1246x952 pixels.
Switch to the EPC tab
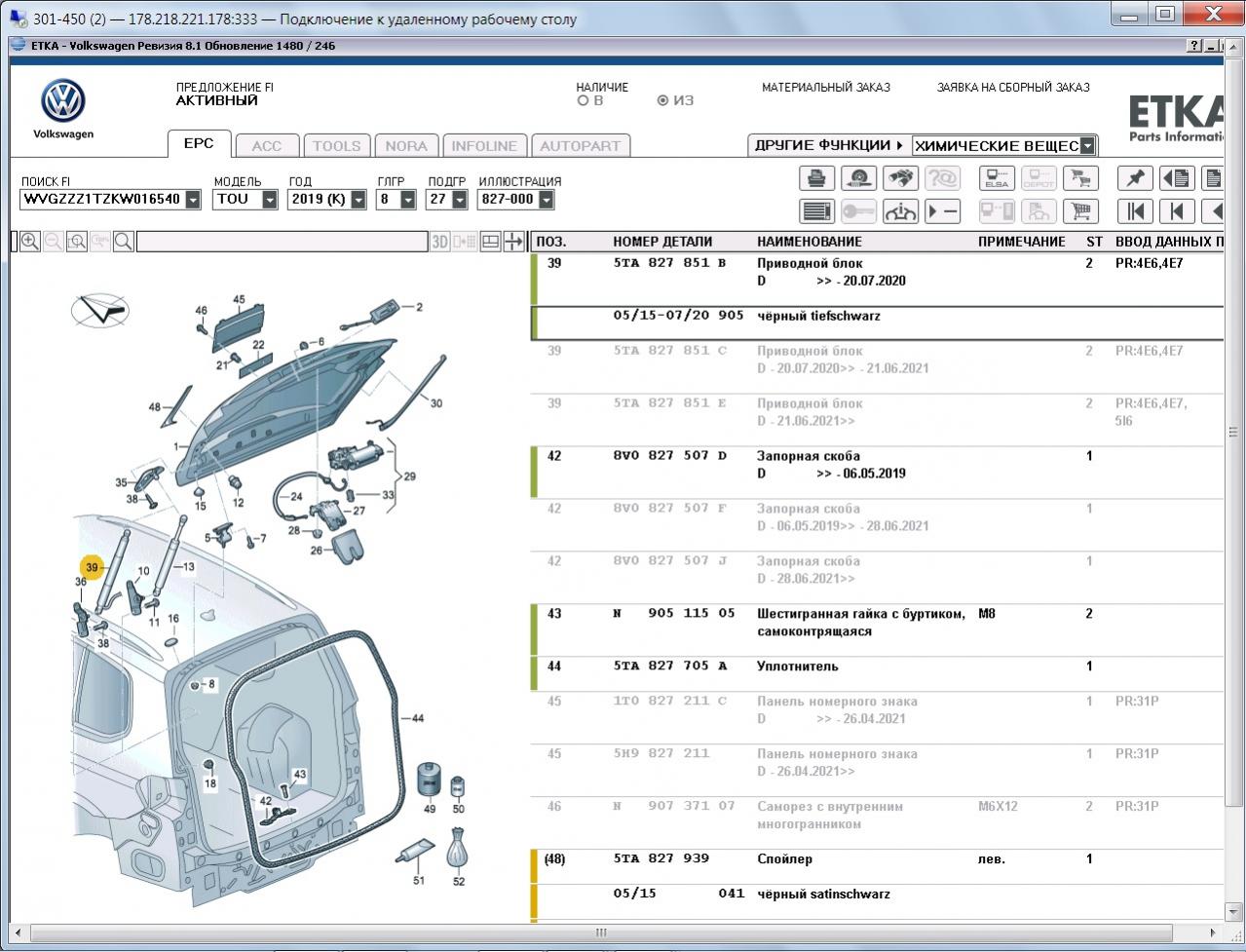[199, 143]
